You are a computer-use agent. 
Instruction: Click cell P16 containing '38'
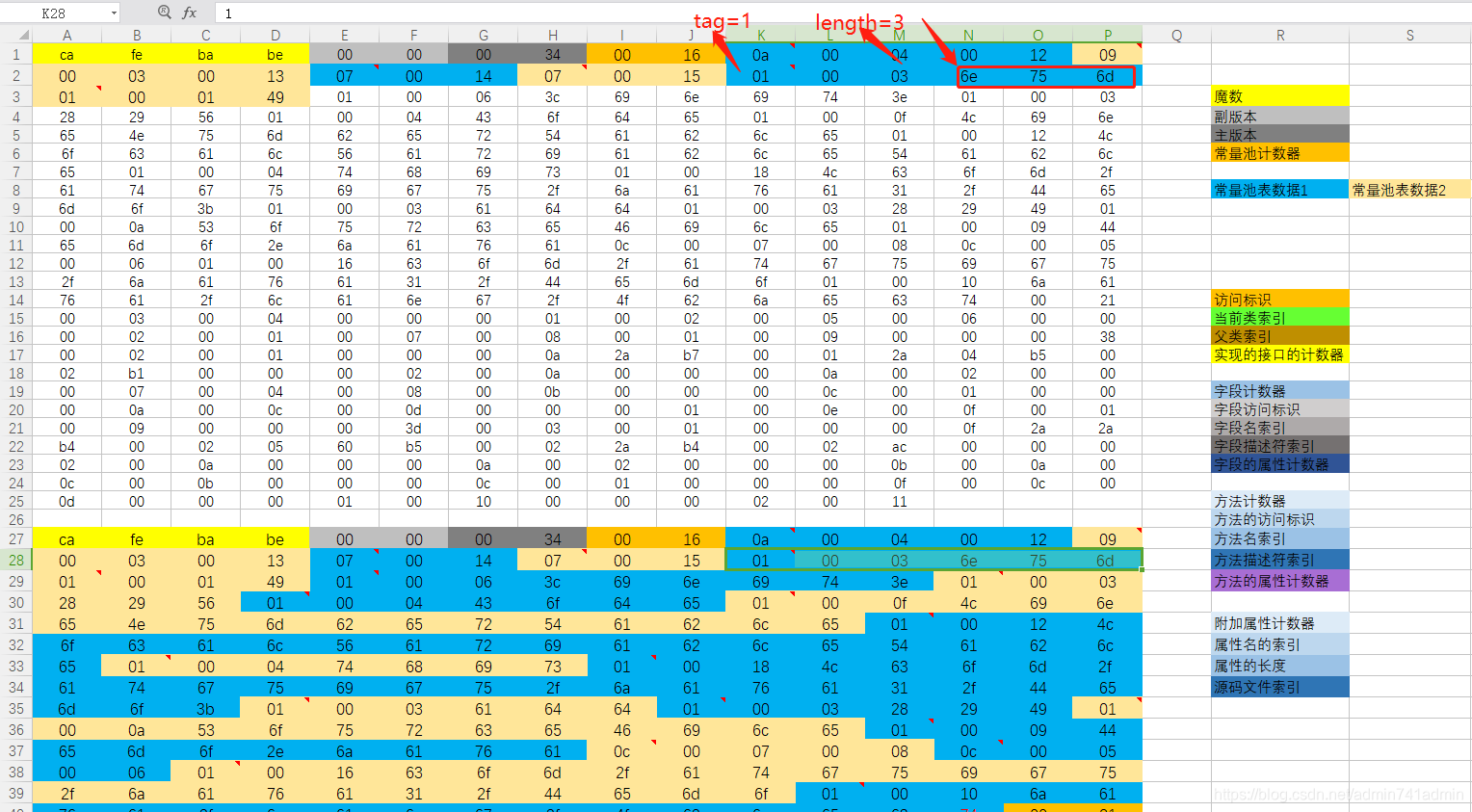[x=1108, y=337]
